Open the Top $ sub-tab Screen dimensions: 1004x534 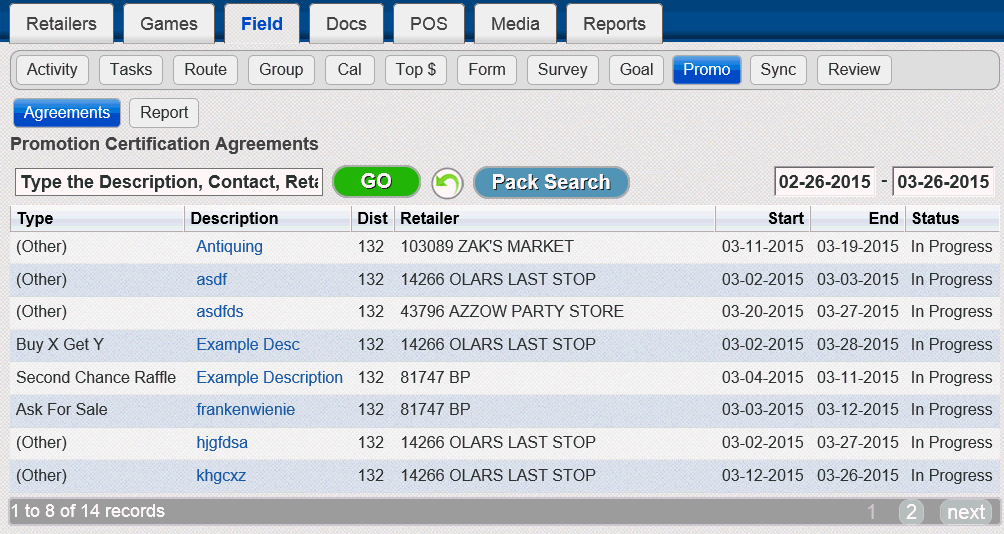[416, 70]
